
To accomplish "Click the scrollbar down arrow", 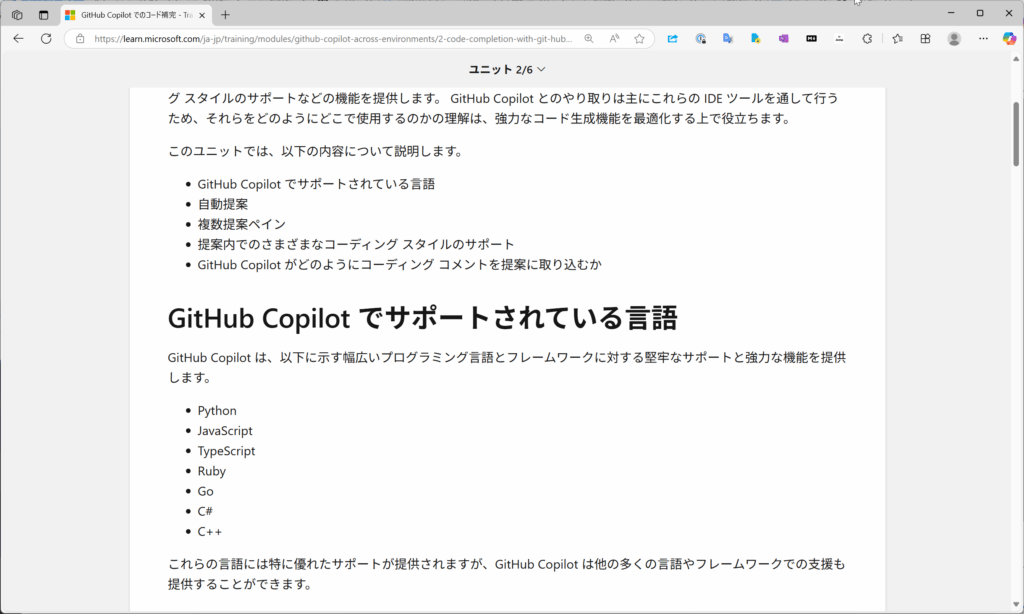I will pos(1016,605).
